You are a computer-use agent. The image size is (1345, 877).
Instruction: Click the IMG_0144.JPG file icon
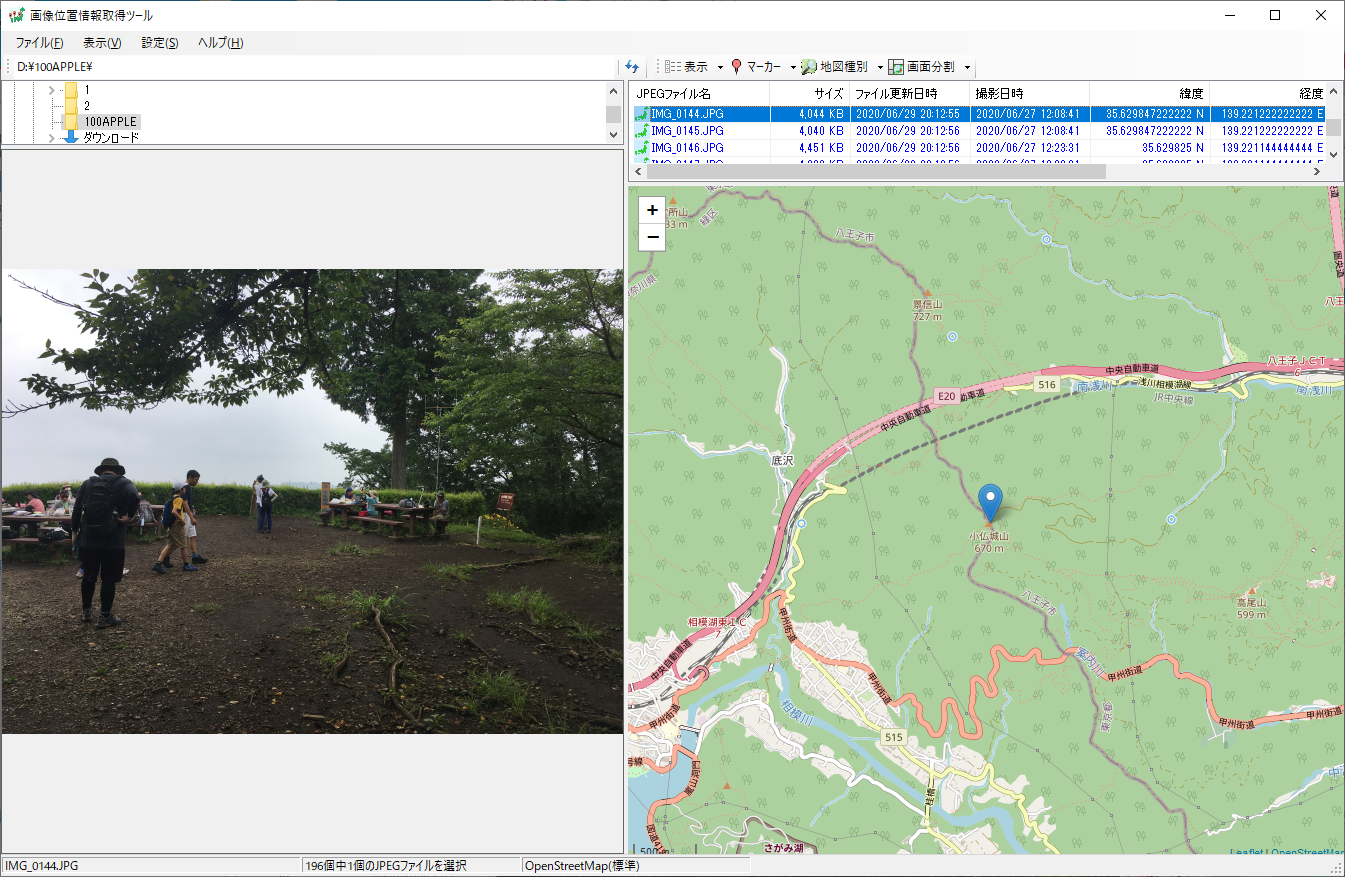point(642,114)
